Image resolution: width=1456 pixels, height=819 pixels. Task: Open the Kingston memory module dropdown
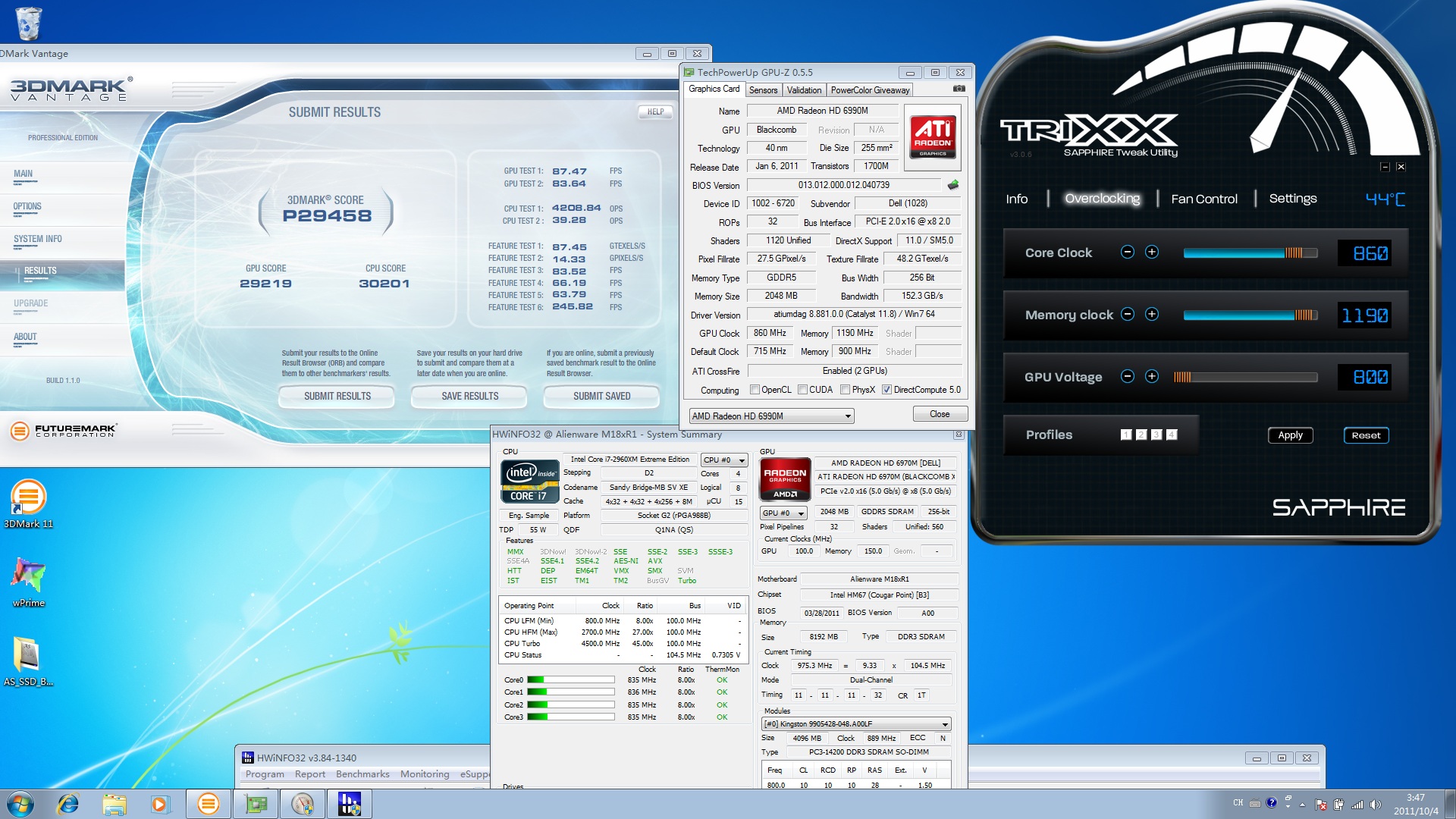855,723
